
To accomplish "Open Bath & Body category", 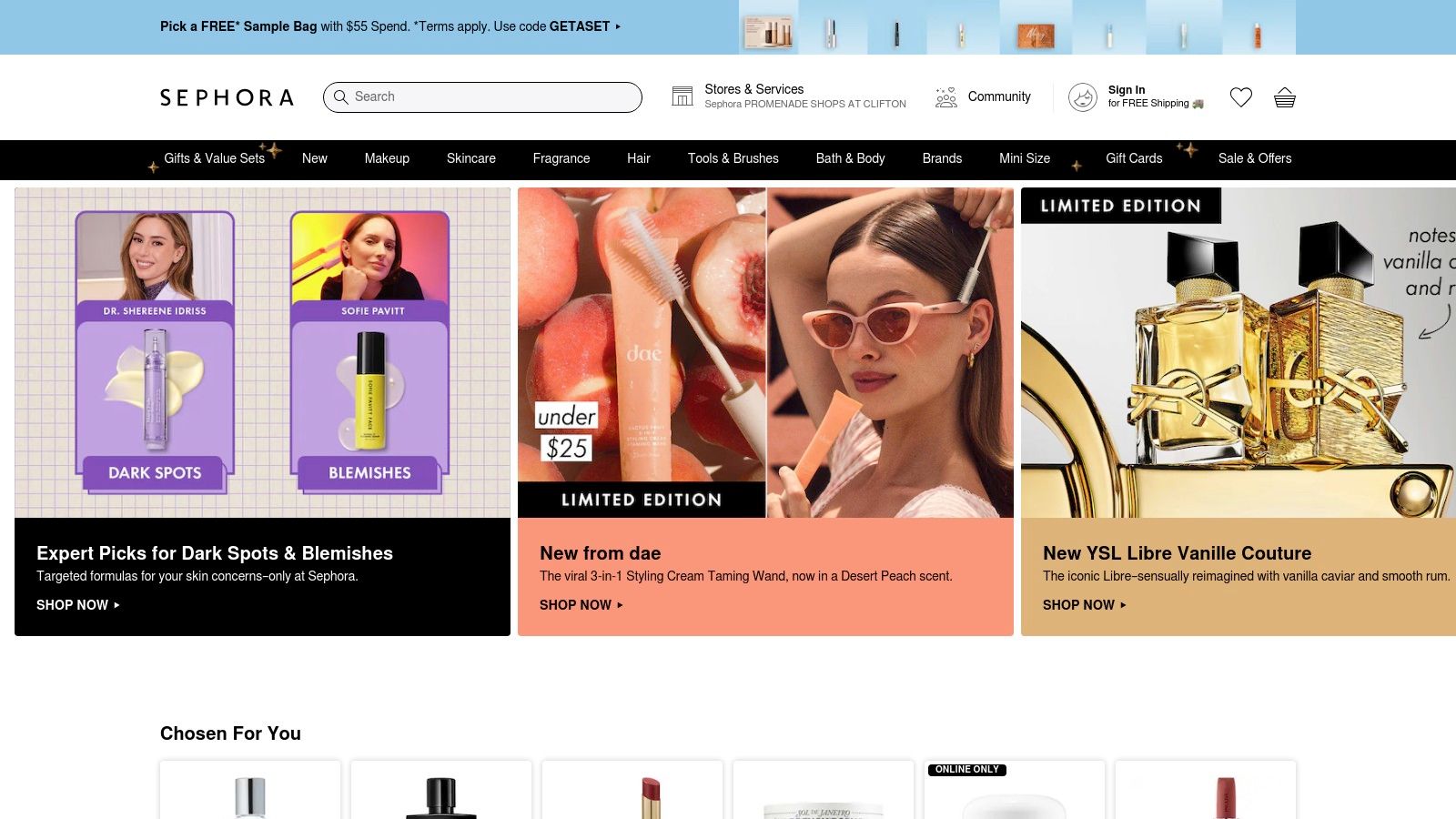I will click(x=851, y=158).
